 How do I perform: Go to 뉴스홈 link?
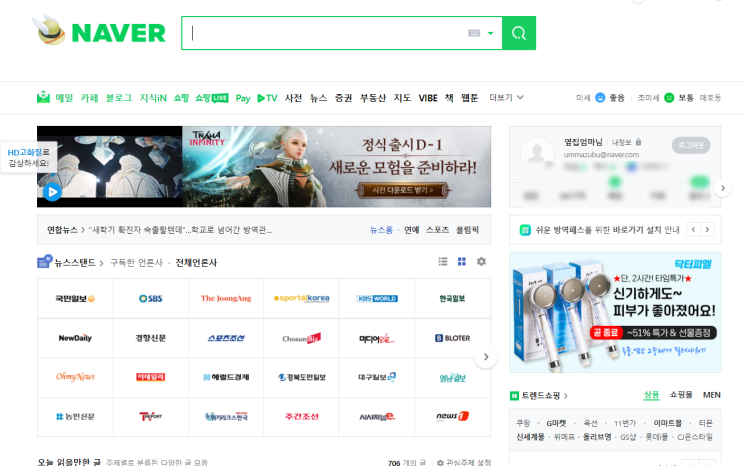click(x=381, y=230)
